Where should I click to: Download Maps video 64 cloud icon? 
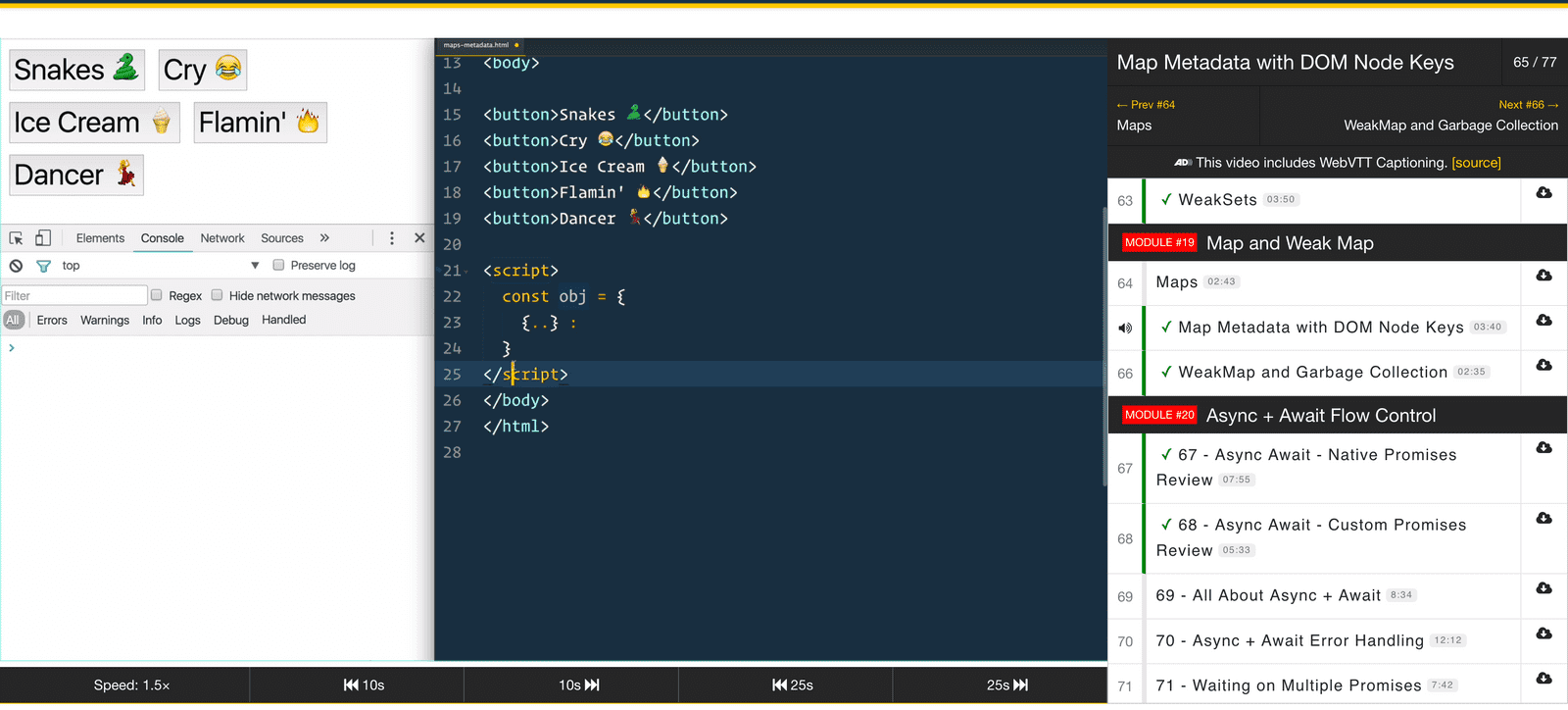pos(1543,276)
